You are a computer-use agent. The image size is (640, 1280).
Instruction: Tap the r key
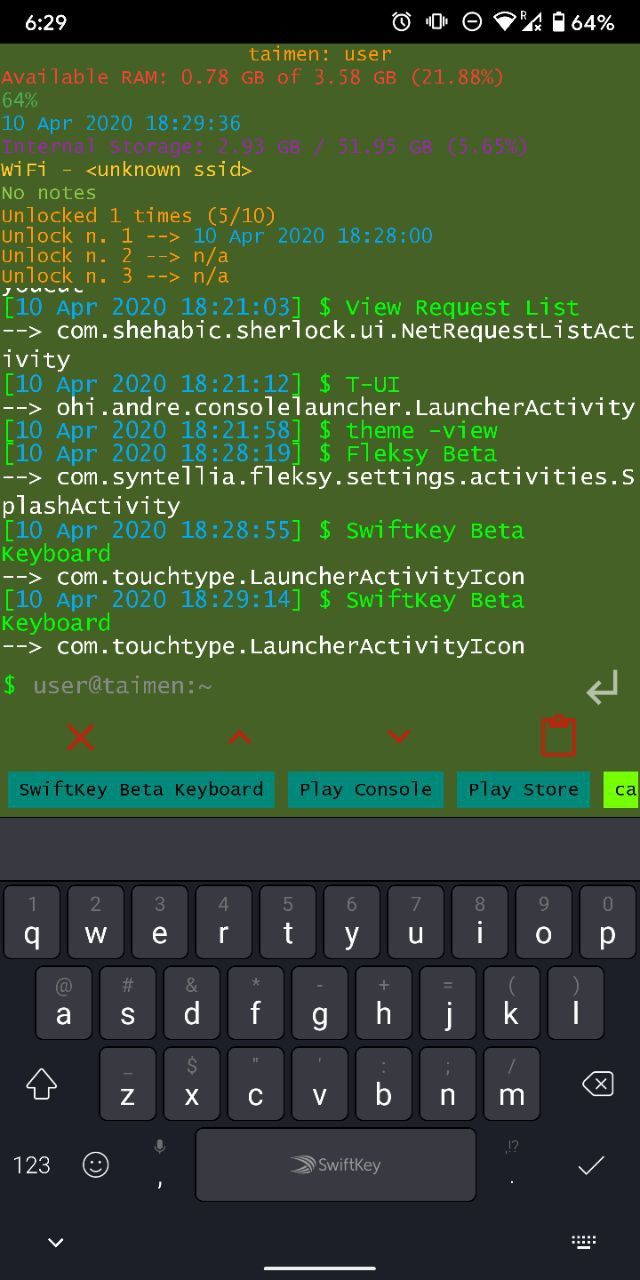224,922
